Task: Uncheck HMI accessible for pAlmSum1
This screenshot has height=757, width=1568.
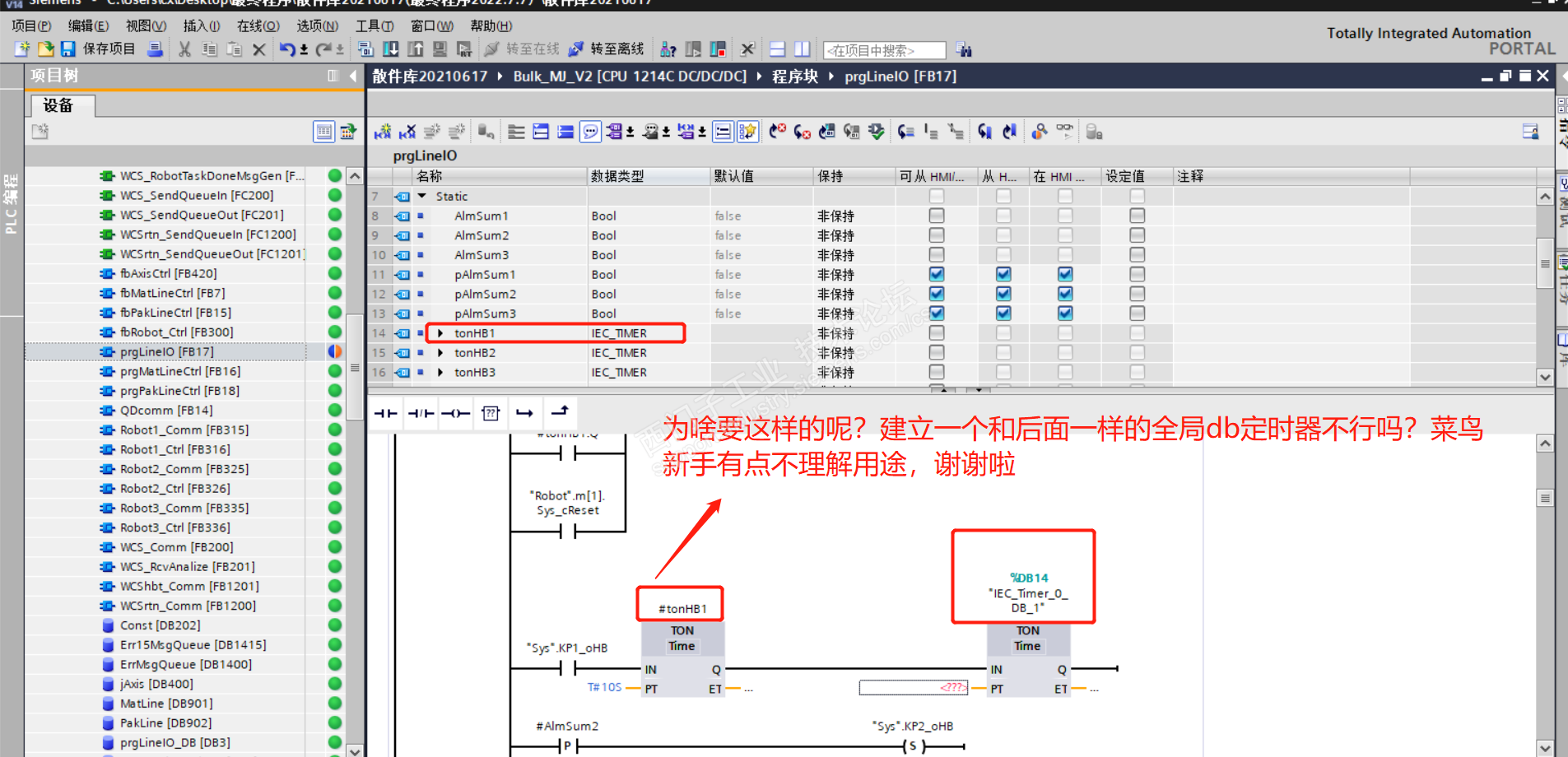Action: pos(937,275)
